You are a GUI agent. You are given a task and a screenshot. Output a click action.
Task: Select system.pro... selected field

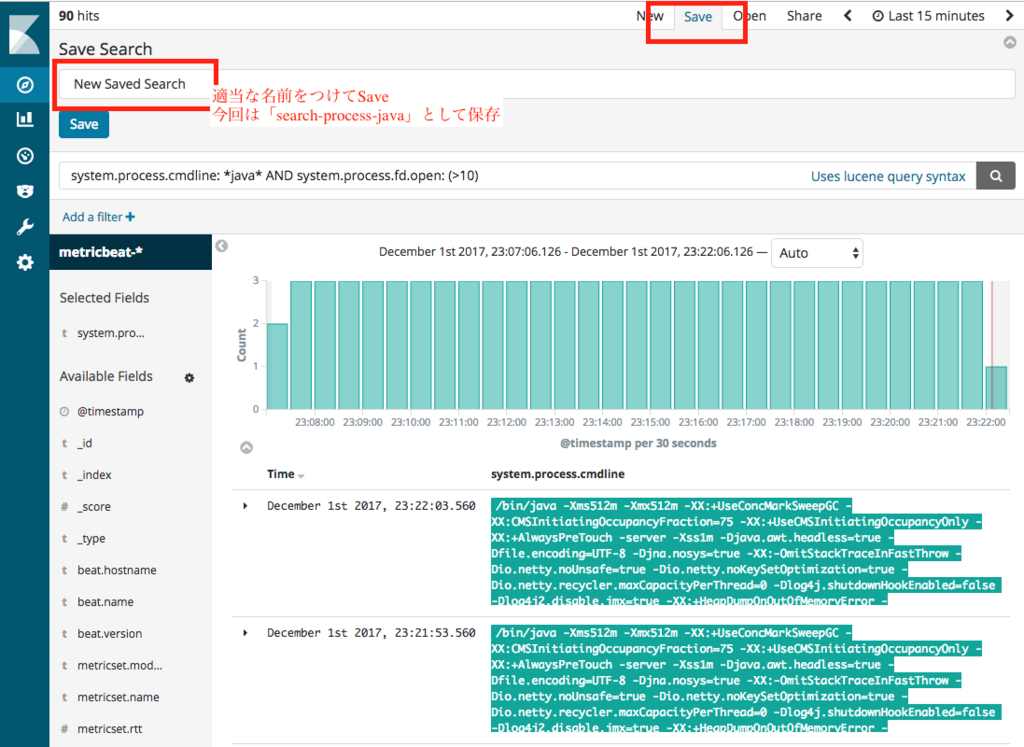pyautogui.click(x=111, y=333)
